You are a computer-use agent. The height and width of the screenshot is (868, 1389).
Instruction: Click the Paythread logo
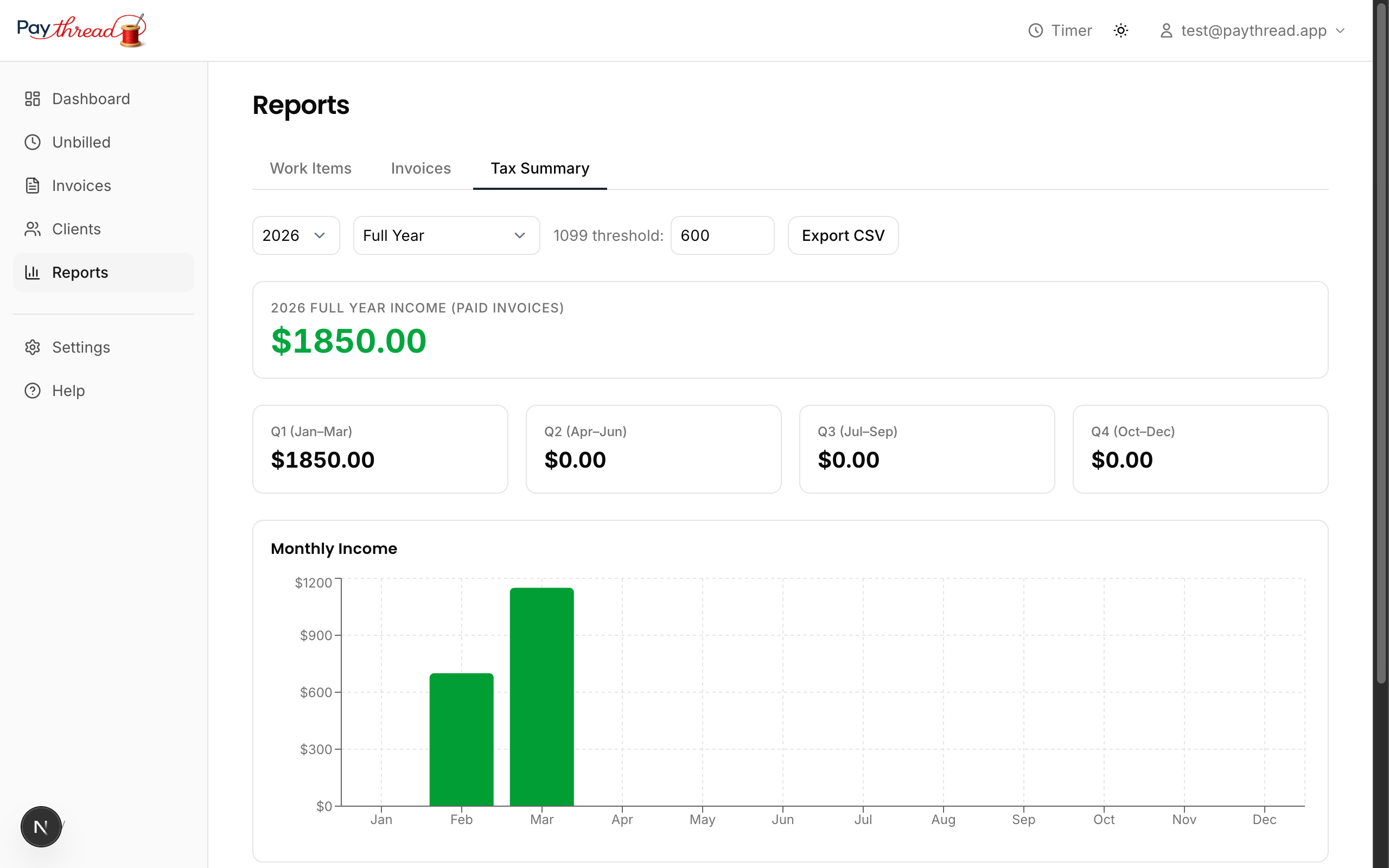[x=82, y=30]
